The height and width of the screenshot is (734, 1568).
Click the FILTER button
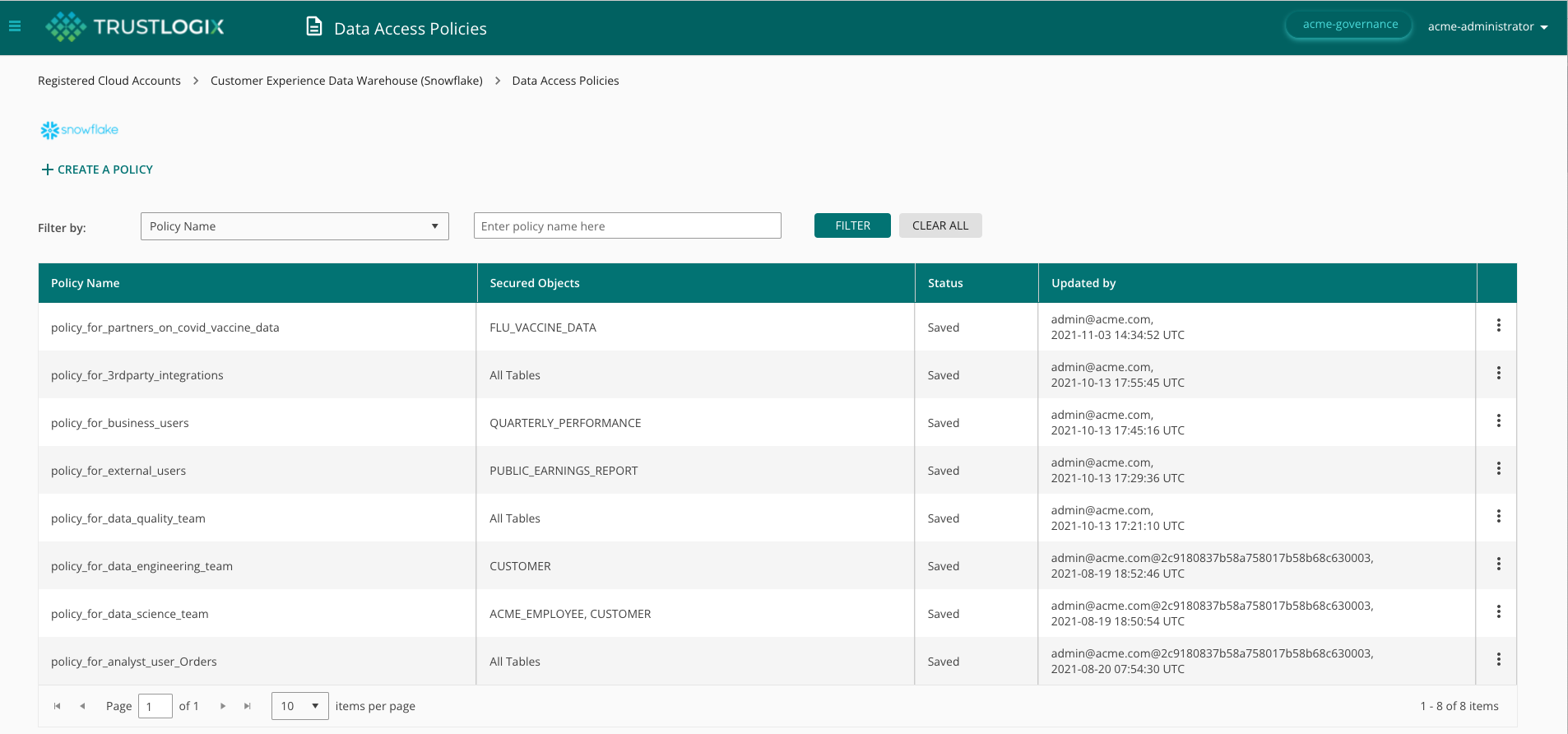852,225
